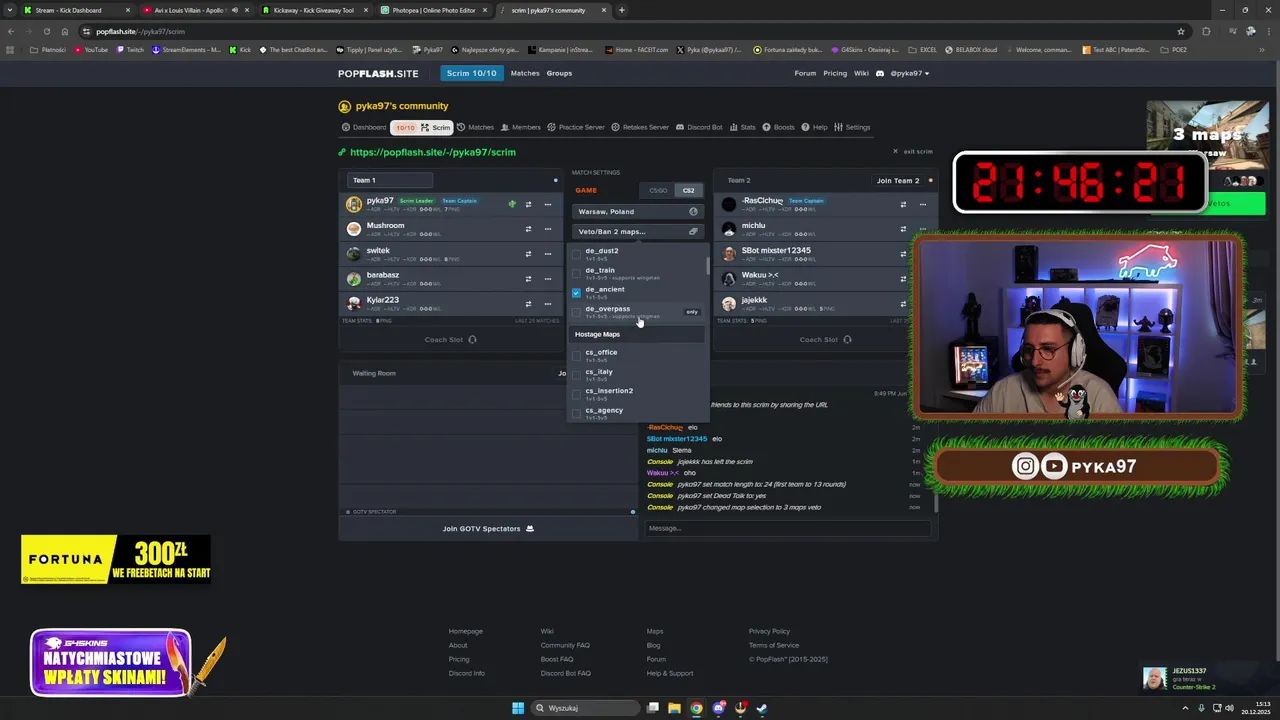
Task: Click the scrim link chain icon
Action: [342, 152]
